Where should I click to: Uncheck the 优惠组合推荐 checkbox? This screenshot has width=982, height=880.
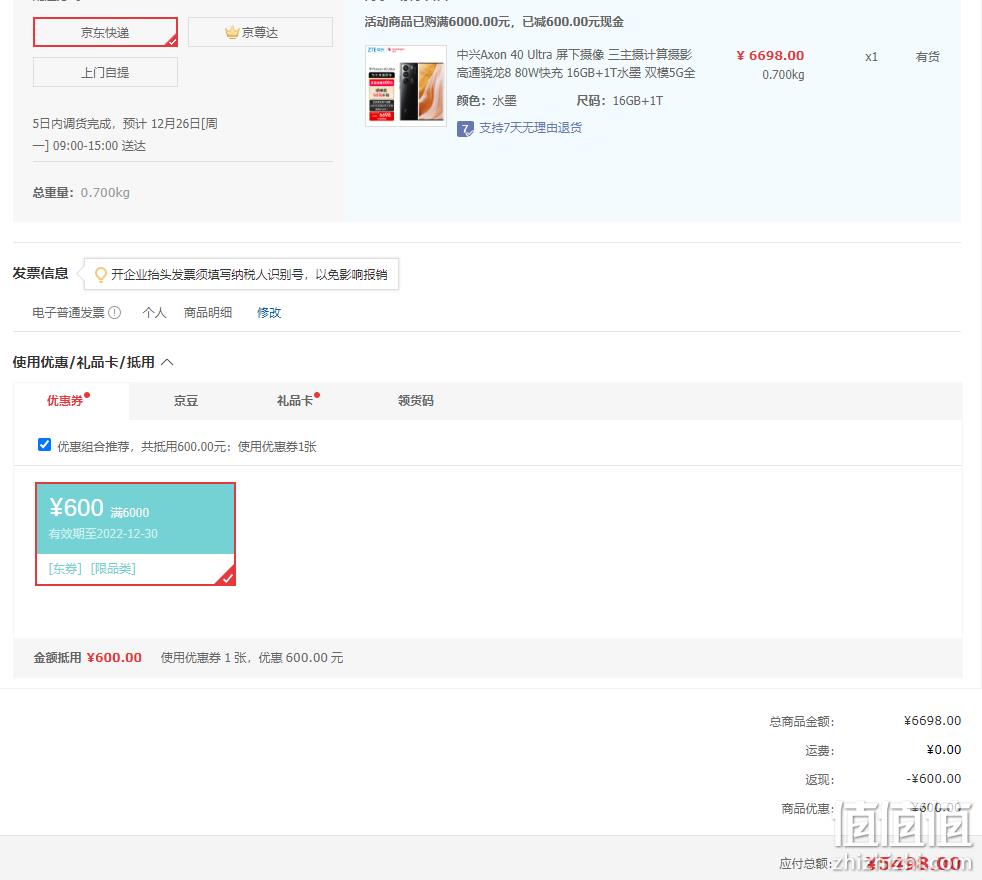click(x=44, y=445)
